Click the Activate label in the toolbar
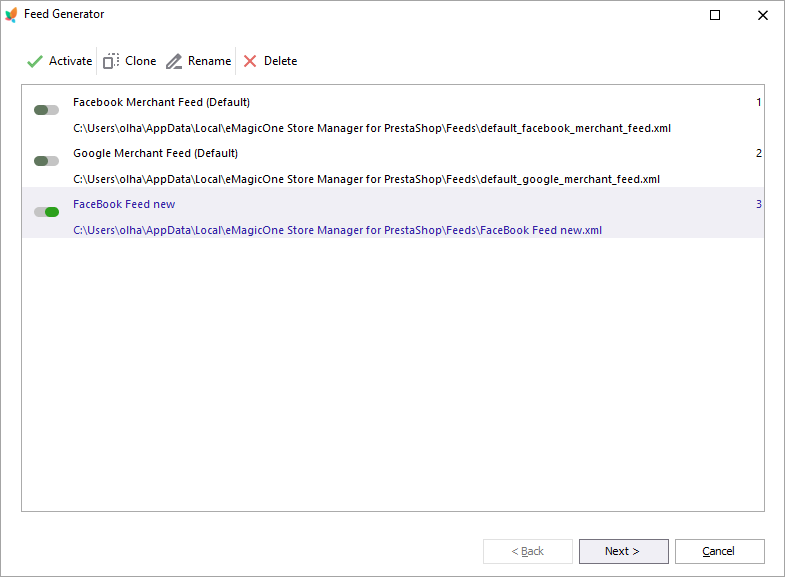This screenshot has height=577, width=785. pyautogui.click(x=71, y=61)
